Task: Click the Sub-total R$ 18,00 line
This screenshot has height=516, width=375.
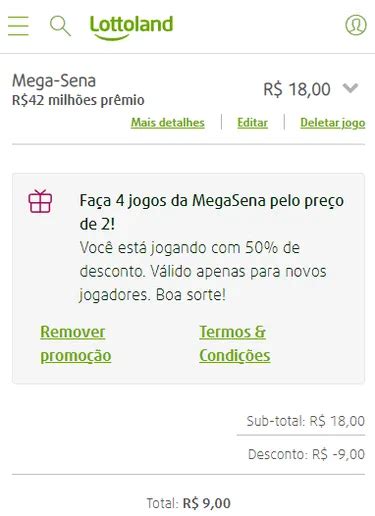Action: coord(305,421)
